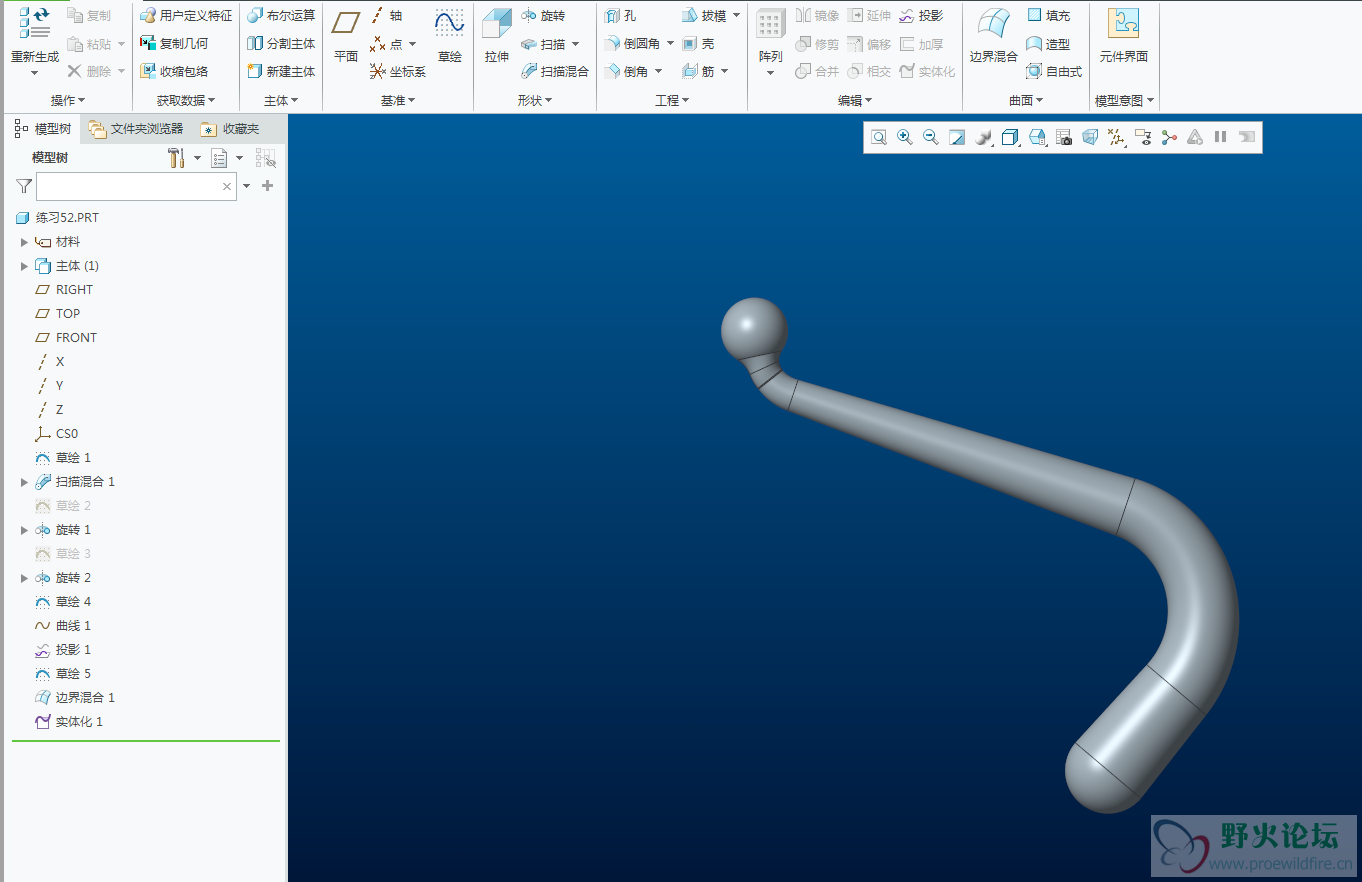
Task: Click 布尔运算 boolean operations
Action: (x=281, y=16)
